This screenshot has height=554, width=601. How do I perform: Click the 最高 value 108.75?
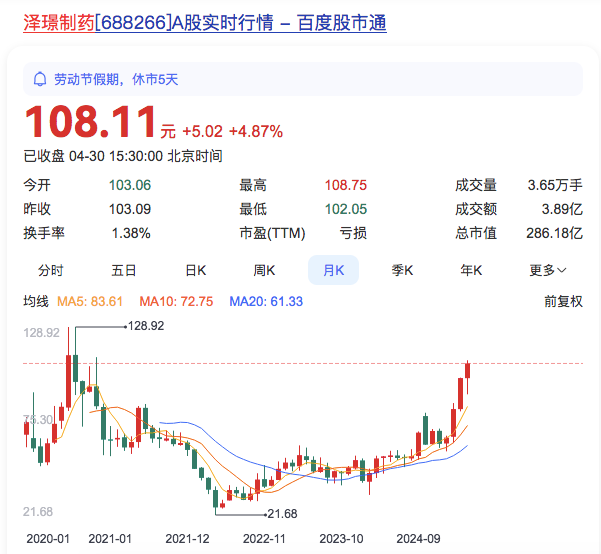(x=346, y=185)
